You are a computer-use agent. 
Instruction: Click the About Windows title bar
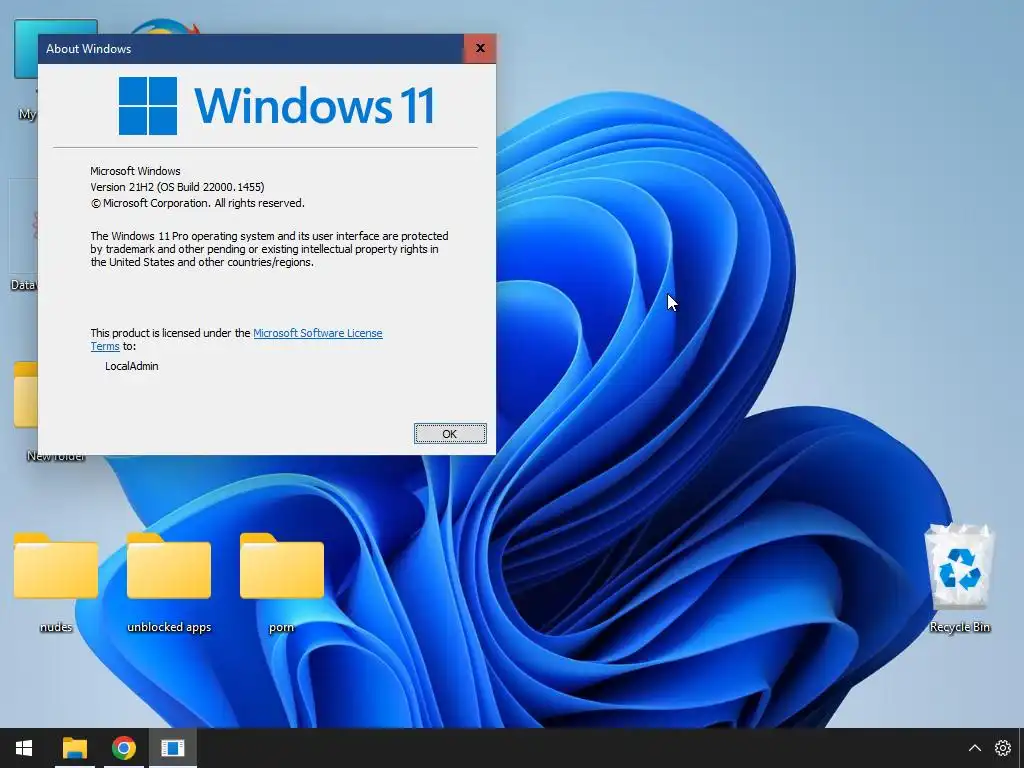(x=251, y=48)
